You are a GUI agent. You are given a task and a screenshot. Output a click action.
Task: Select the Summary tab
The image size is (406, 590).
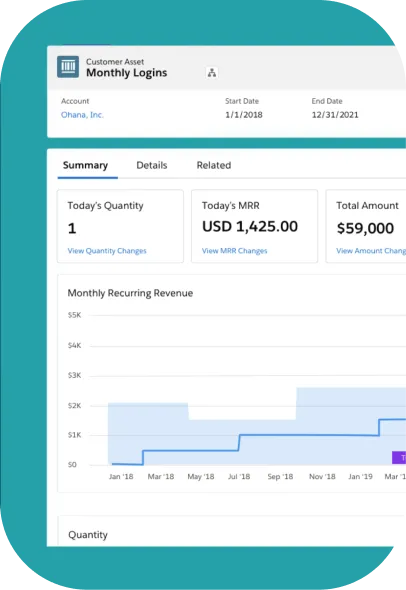85,165
